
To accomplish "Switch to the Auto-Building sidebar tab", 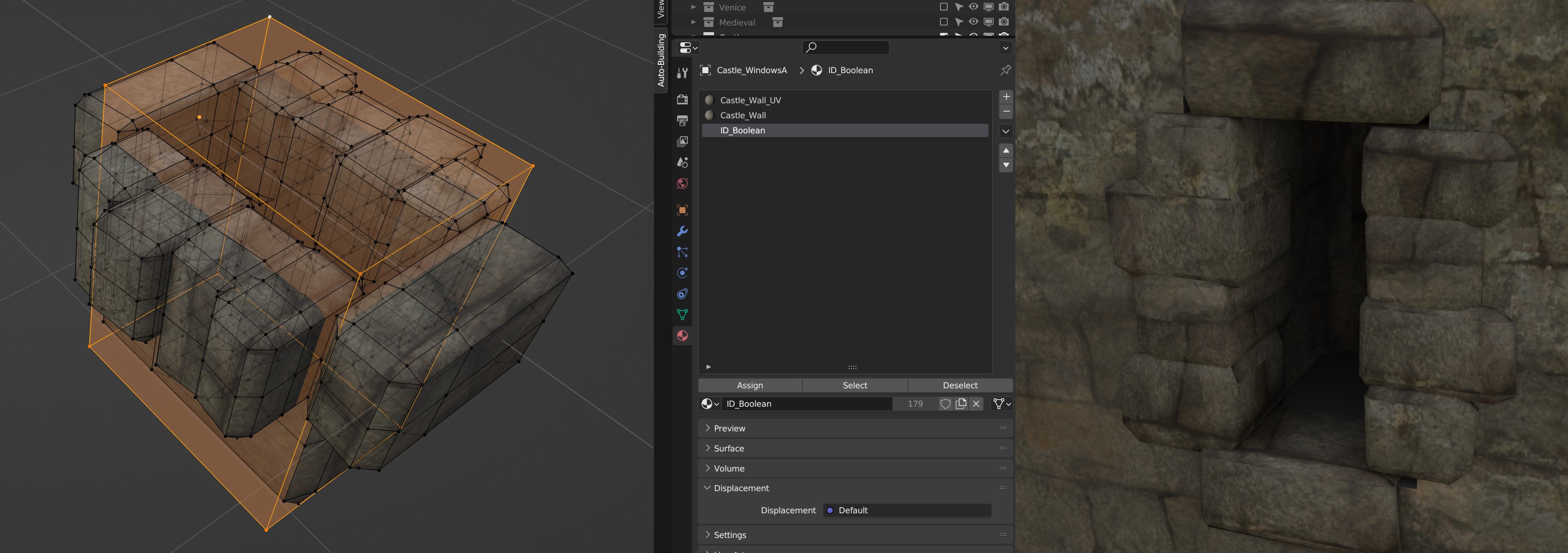I will pos(661,60).
